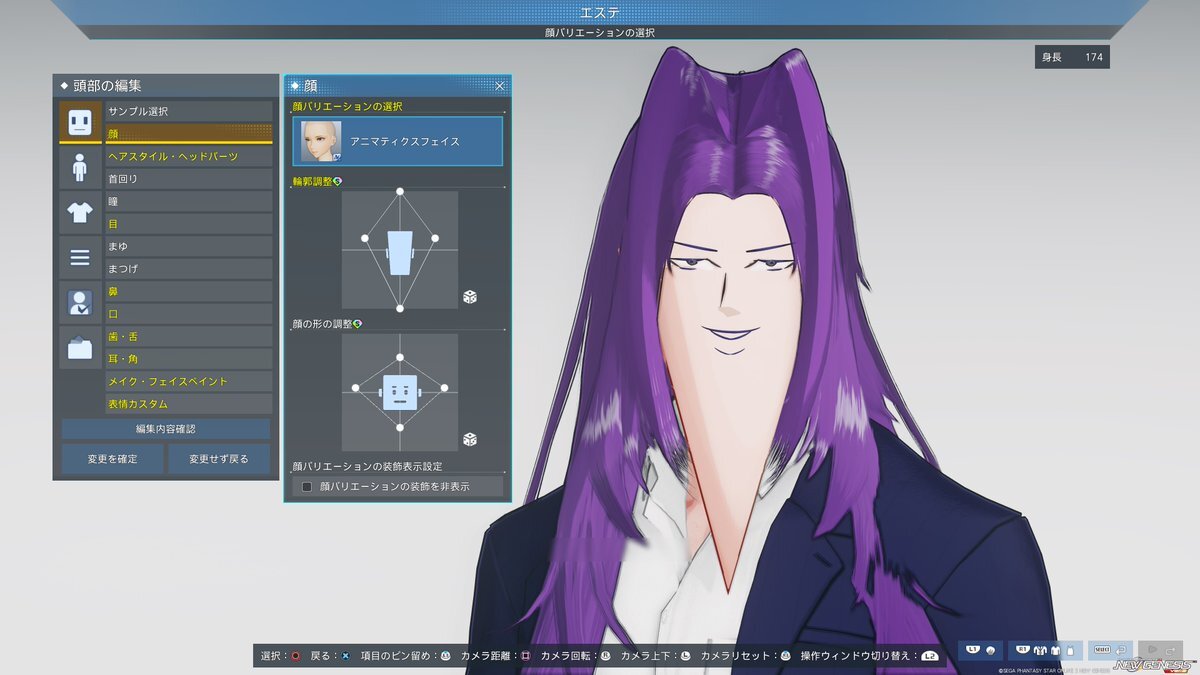Open 鼻 menu item
This screenshot has height=675, width=1200.
(189, 291)
